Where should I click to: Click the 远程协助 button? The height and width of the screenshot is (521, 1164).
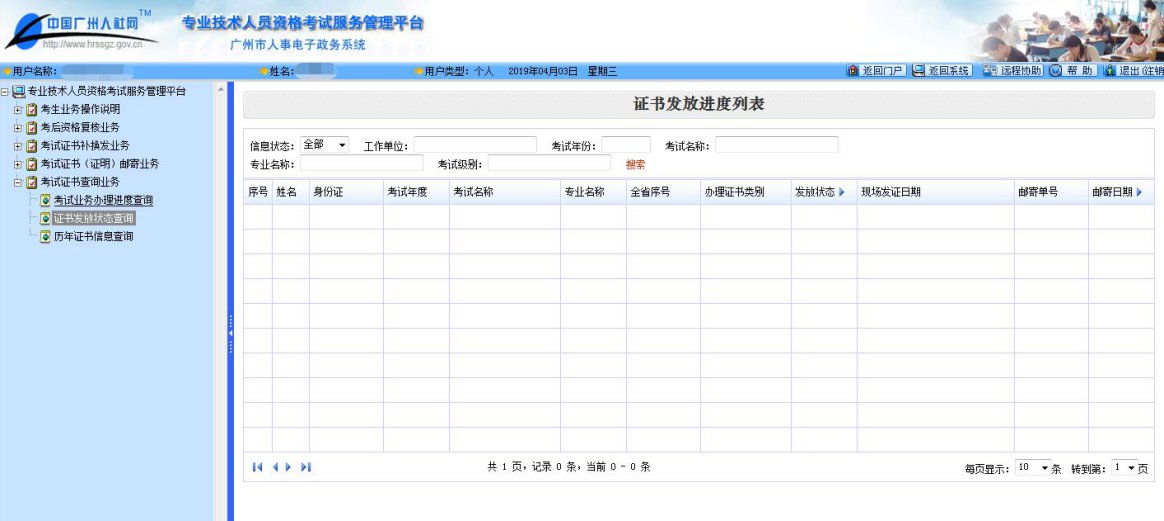click(x=1012, y=71)
